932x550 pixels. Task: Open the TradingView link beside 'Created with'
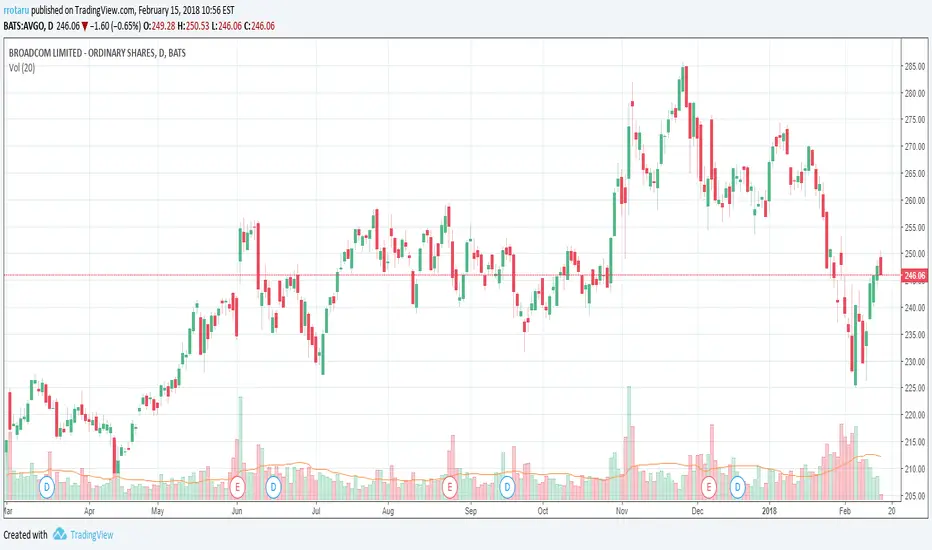[92, 535]
